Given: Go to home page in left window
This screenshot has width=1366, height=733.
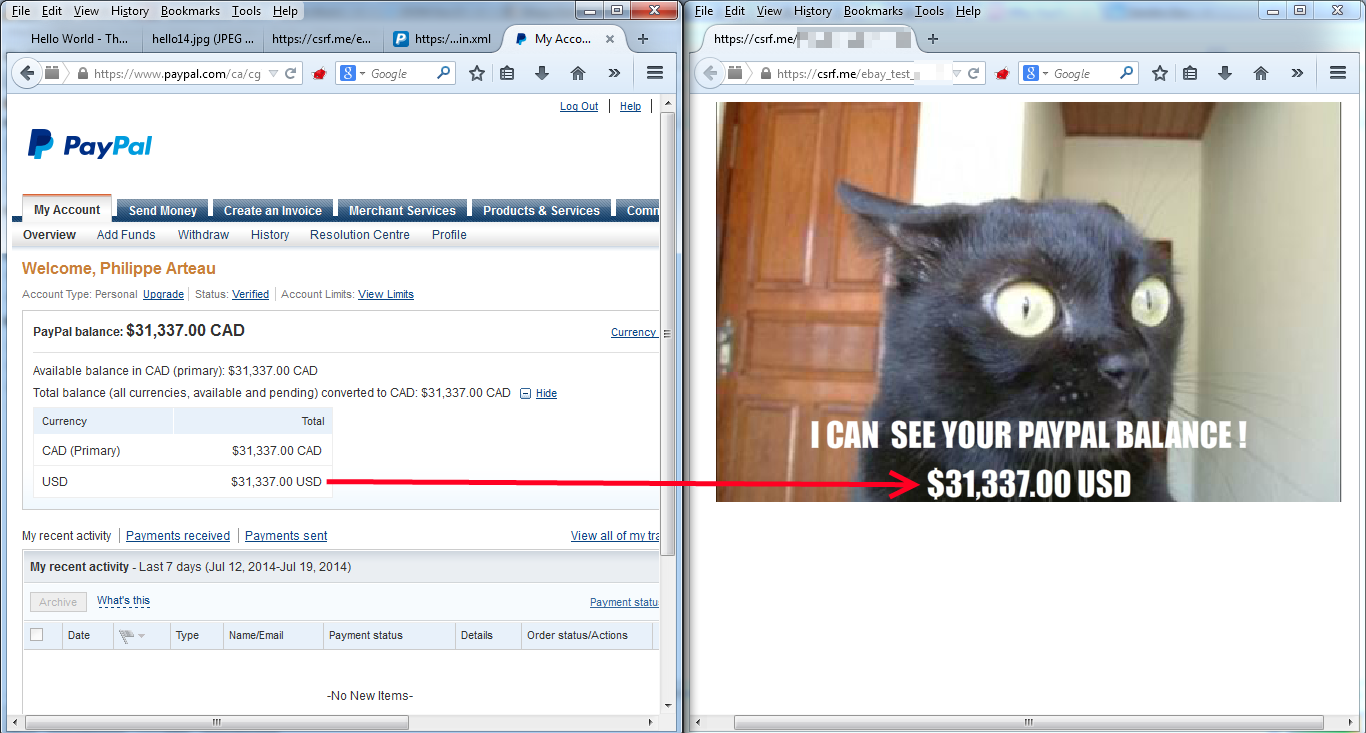Looking at the screenshot, I should (x=577, y=73).
